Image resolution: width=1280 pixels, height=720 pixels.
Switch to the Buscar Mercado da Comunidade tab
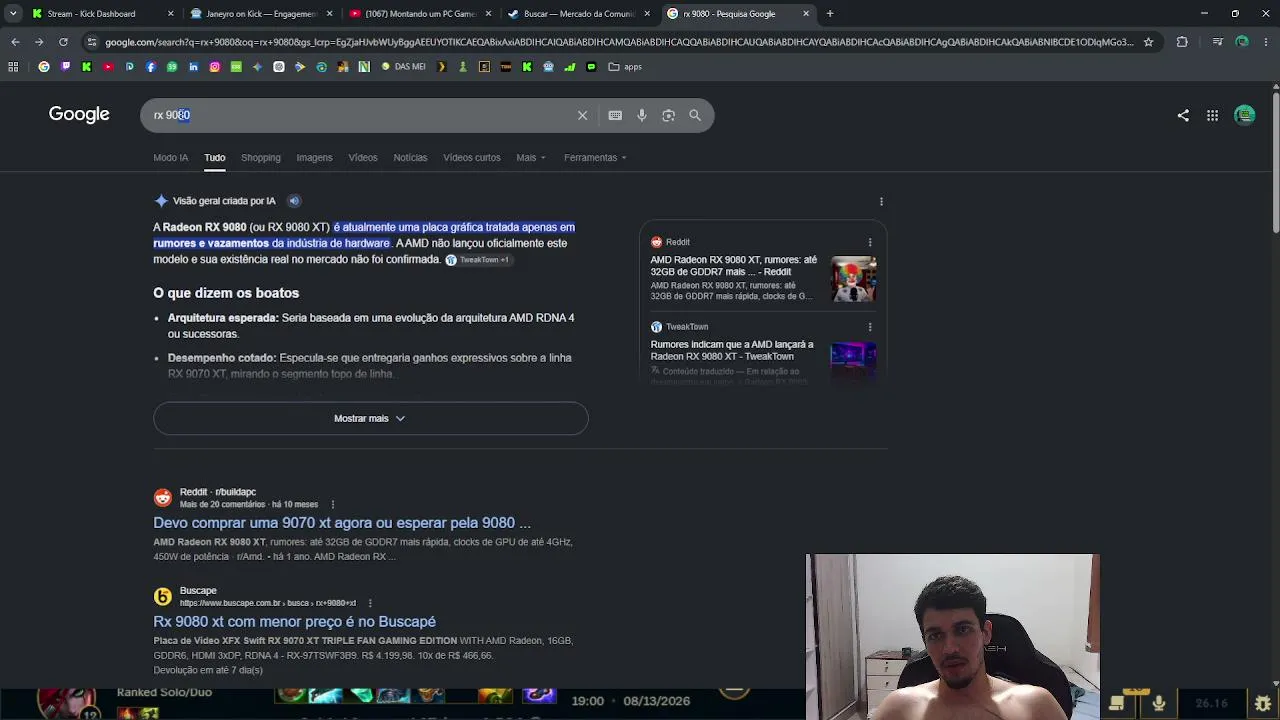578,14
